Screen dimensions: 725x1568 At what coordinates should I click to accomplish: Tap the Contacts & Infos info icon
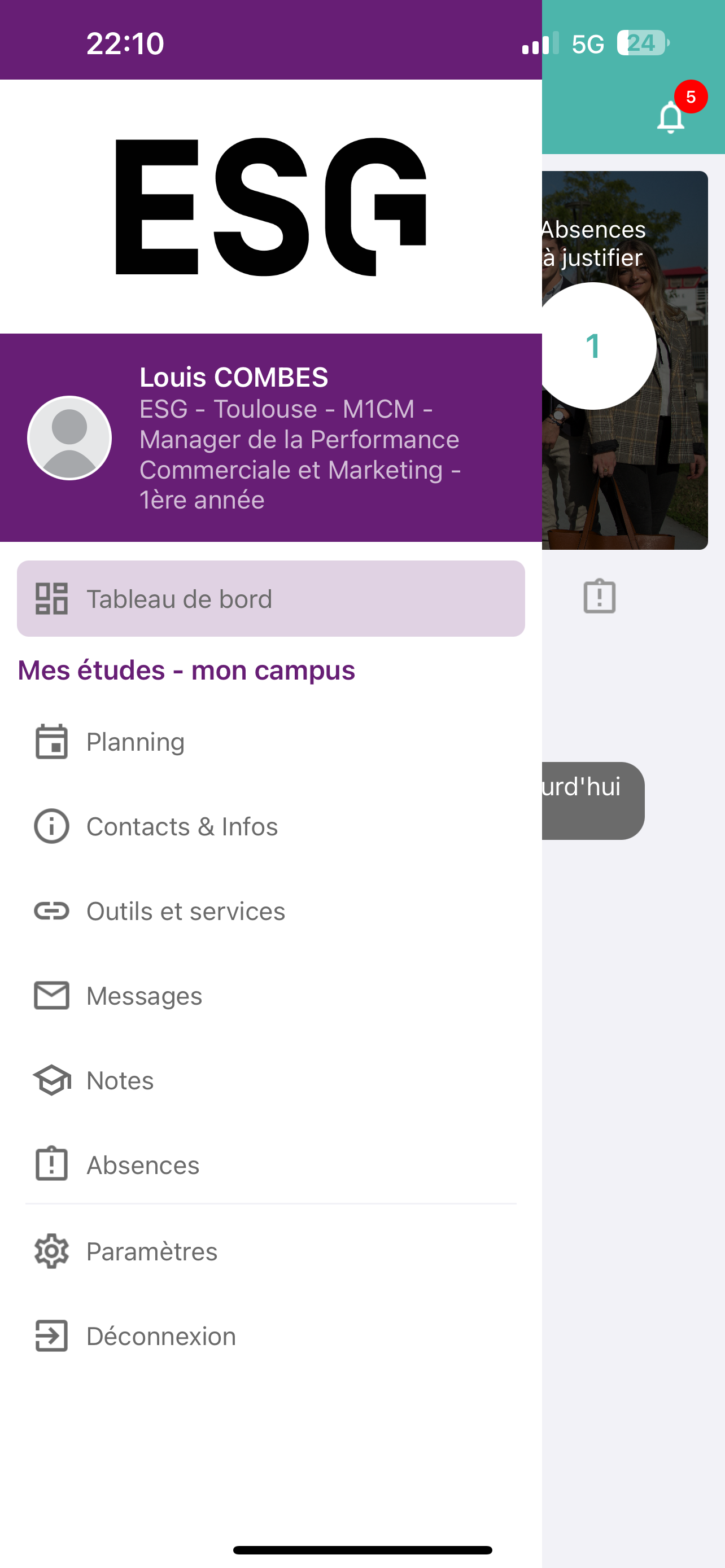tap(51, 826)
